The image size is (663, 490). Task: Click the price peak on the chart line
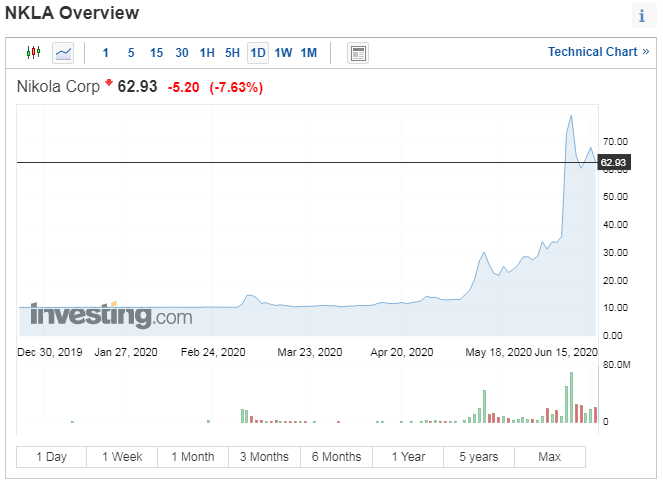point(571,115)
